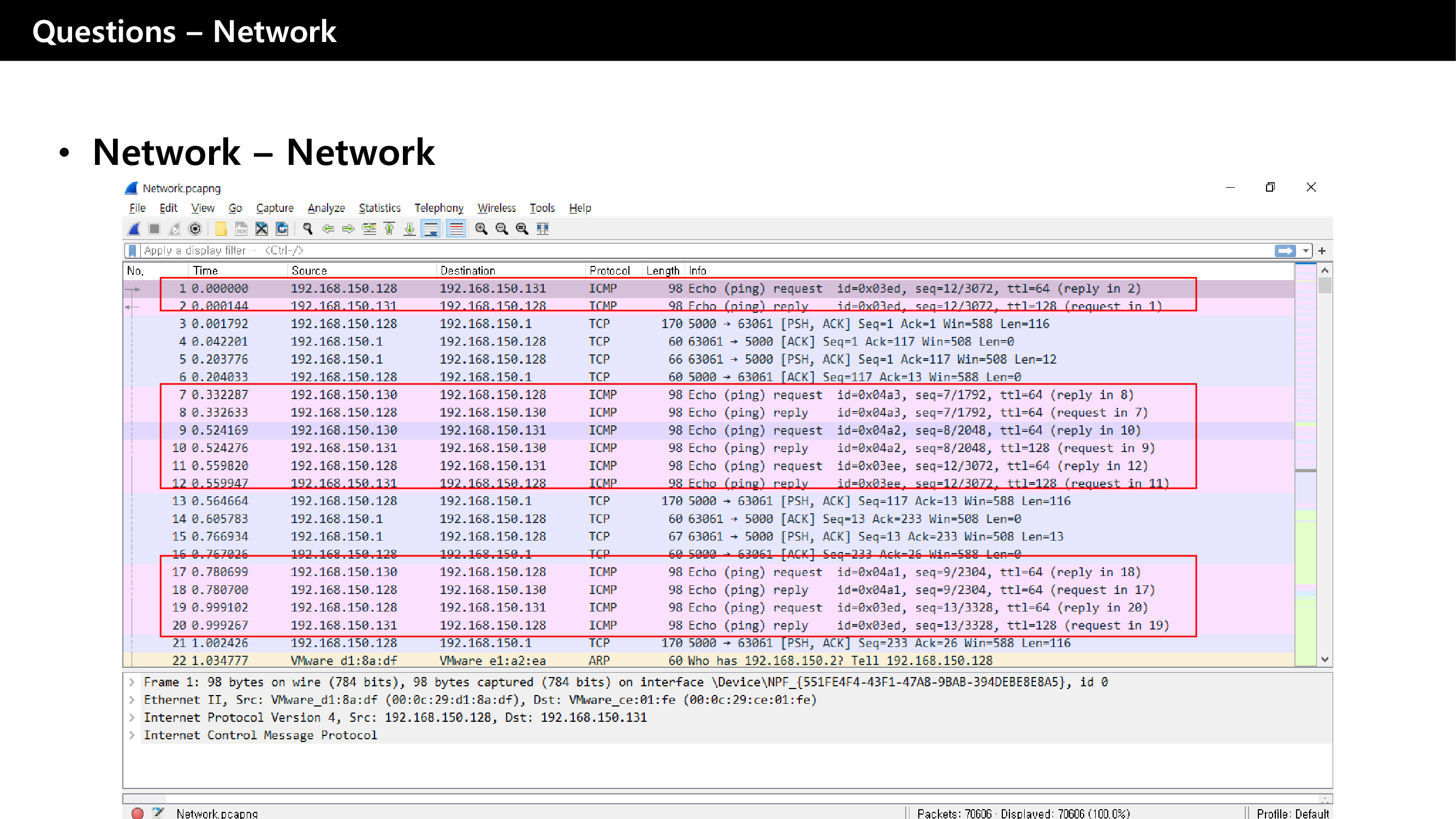Expand the Ethernet II tree item
This screenshot has height=819, width=1456.
pyautogui.click(x=132, y=700)
